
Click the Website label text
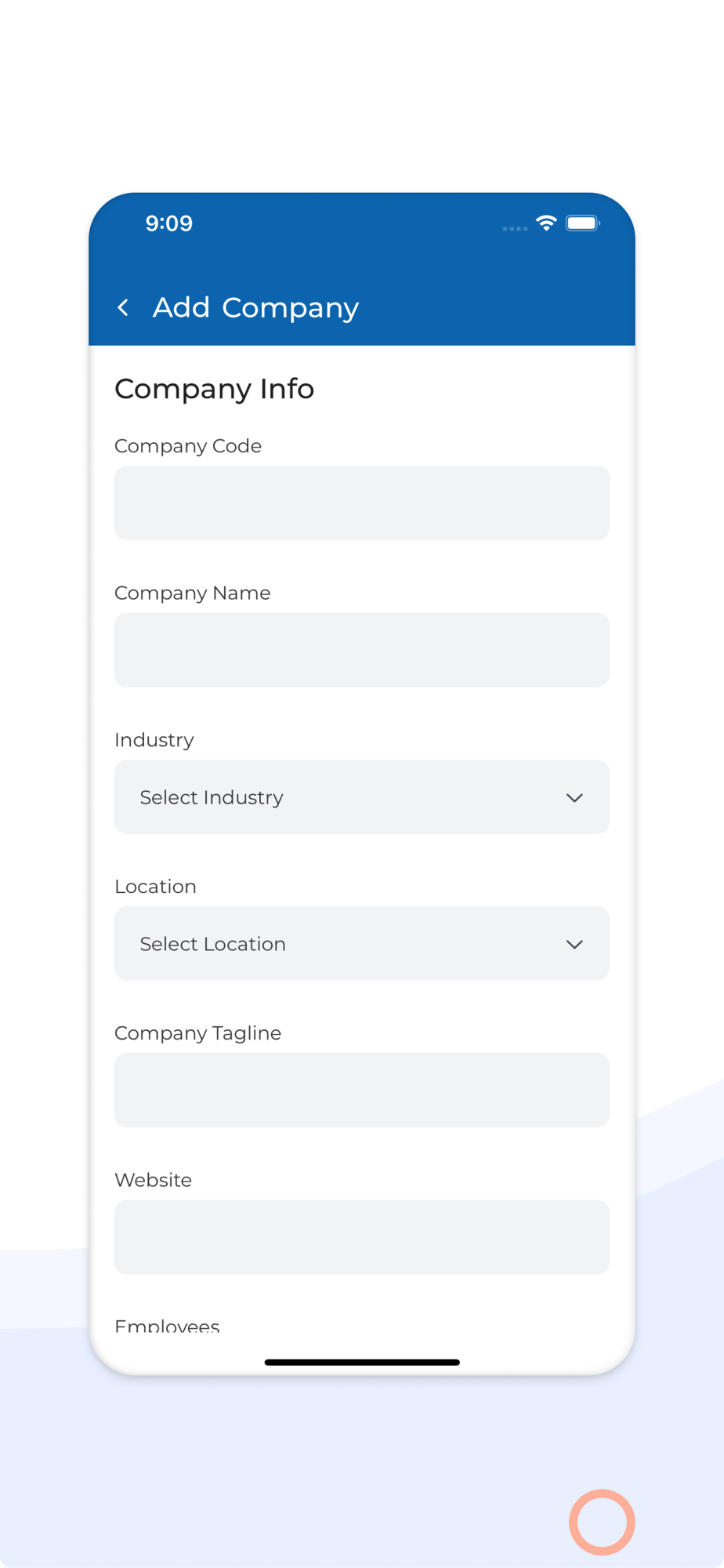click(x=153, y=1180)
